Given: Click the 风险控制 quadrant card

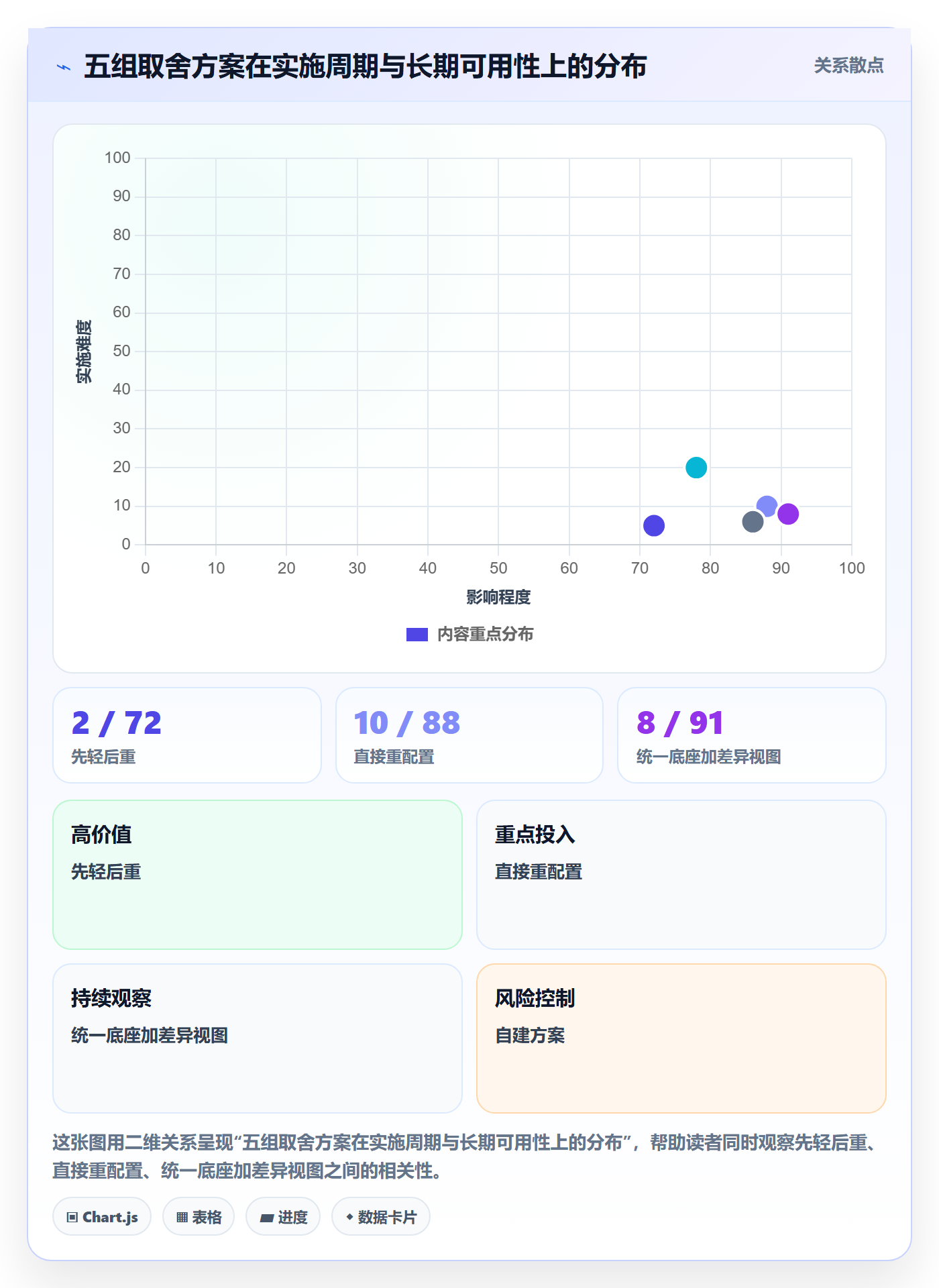Looking at the screenshot, I should click(681, 1038).
